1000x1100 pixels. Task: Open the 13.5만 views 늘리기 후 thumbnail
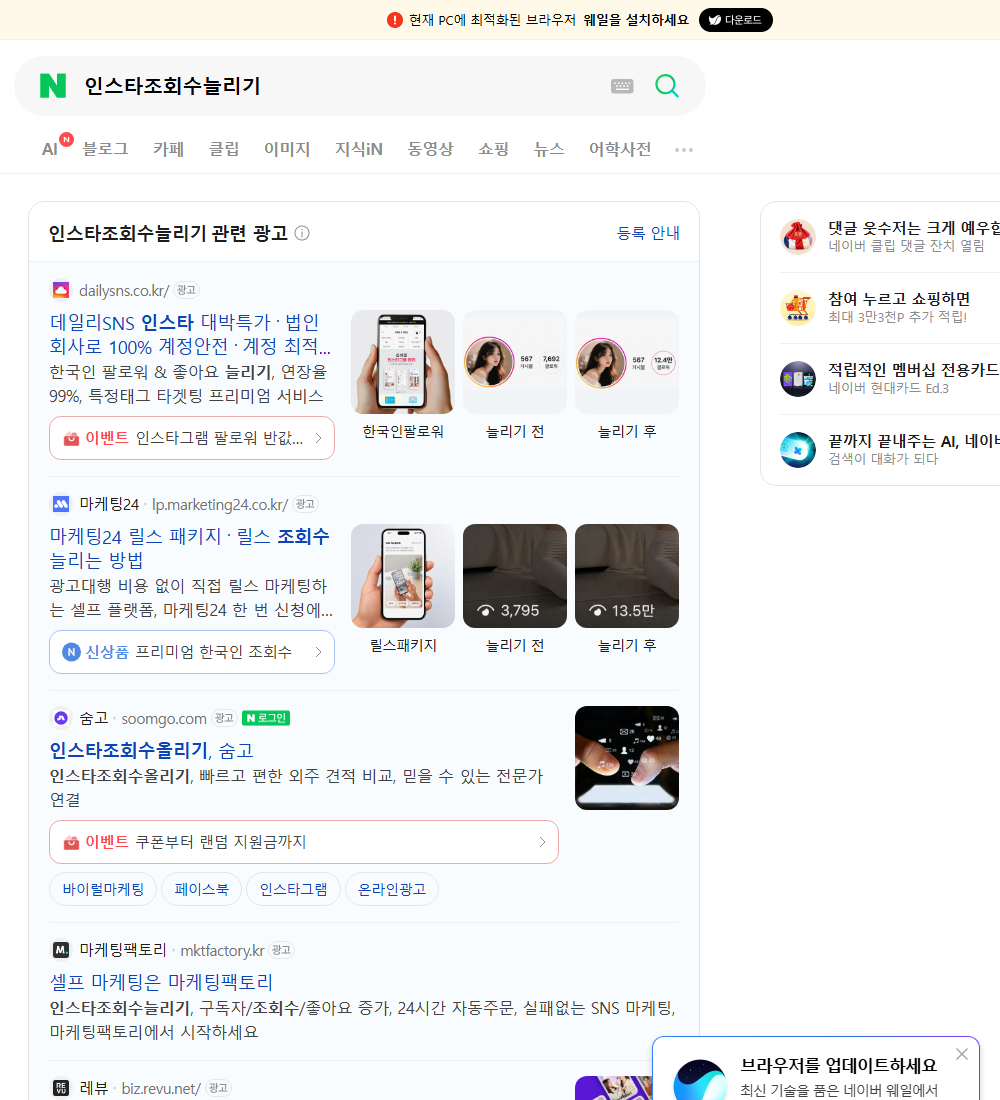pos(627,576)
